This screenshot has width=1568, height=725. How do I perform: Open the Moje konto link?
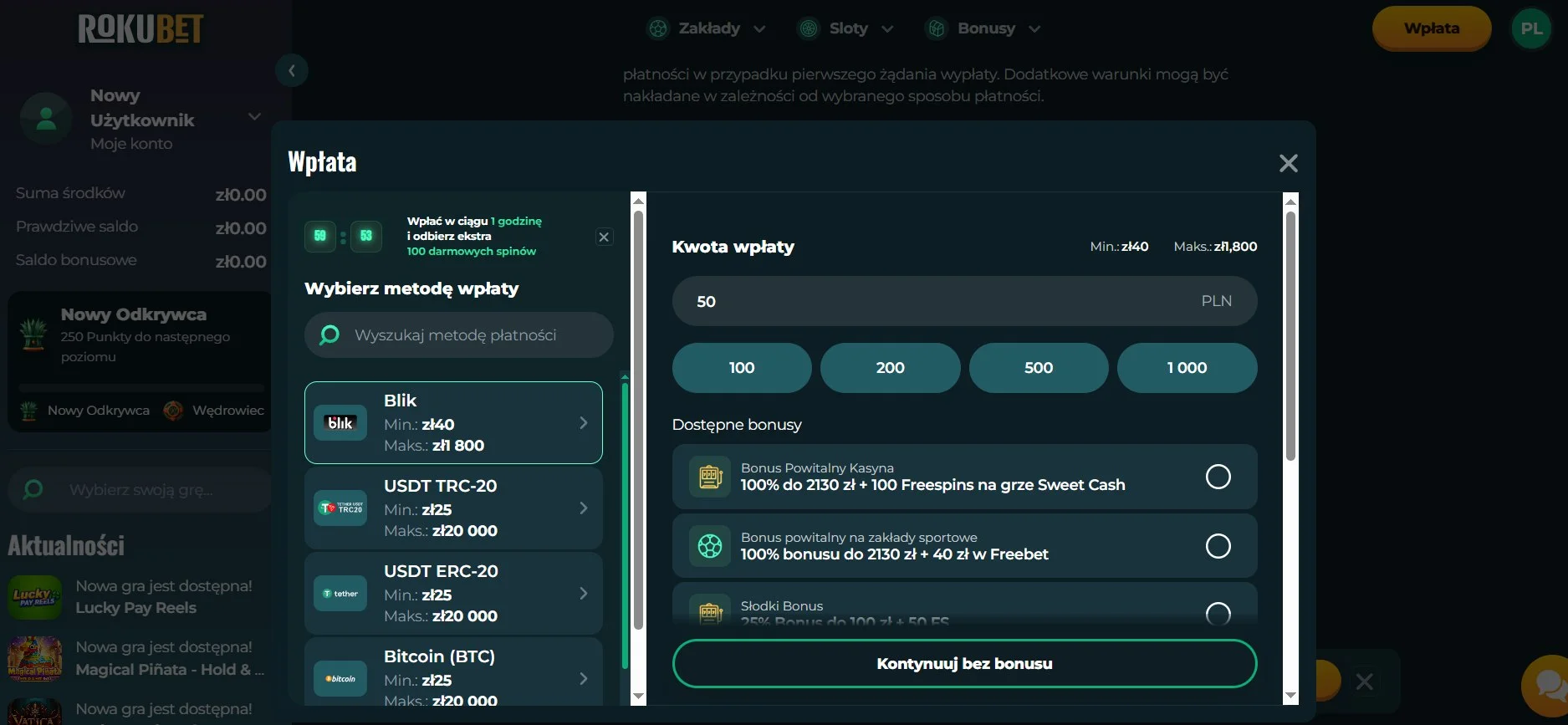(131, 144)
